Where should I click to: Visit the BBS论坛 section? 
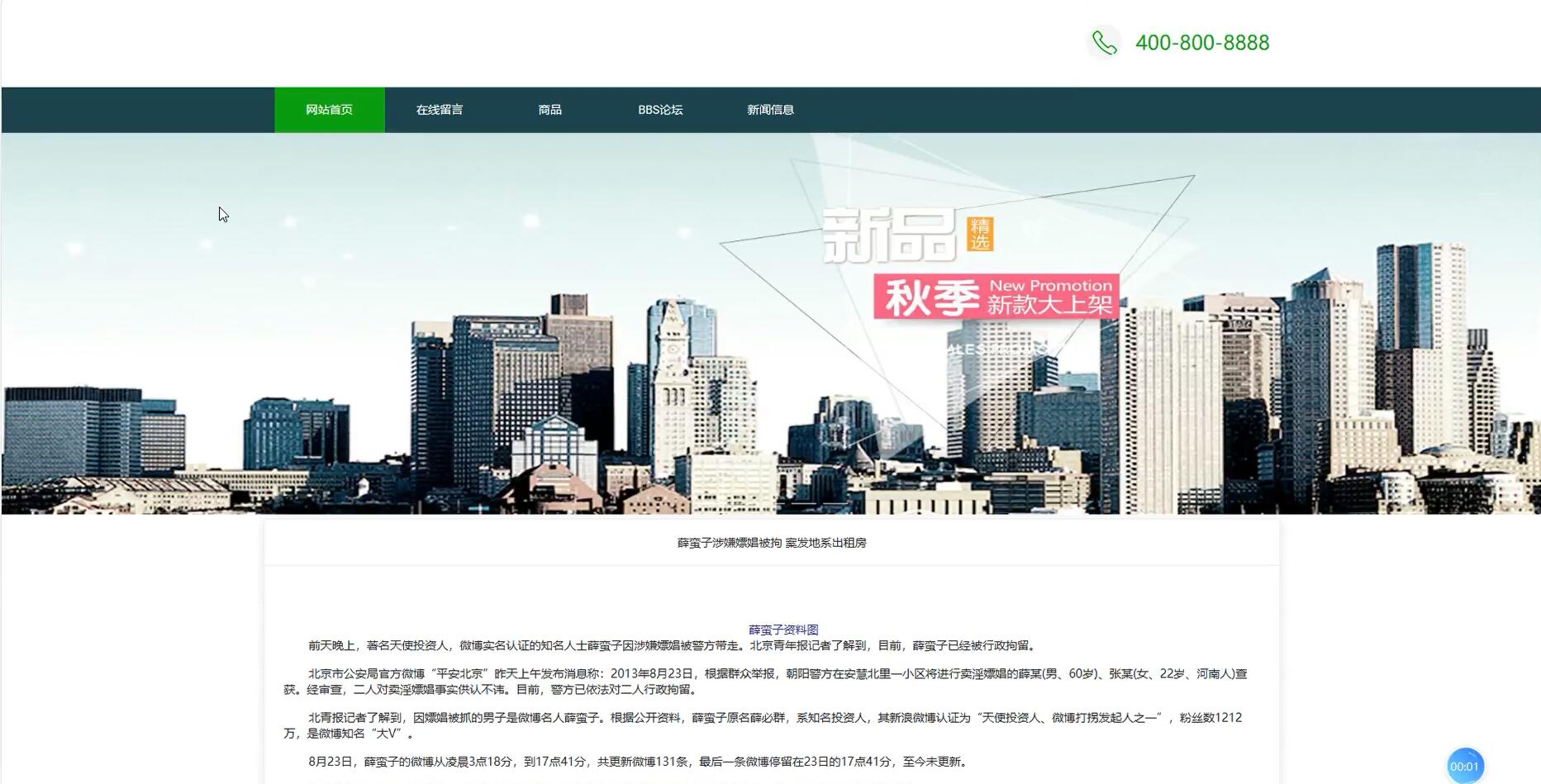click(x=660, y=108)
